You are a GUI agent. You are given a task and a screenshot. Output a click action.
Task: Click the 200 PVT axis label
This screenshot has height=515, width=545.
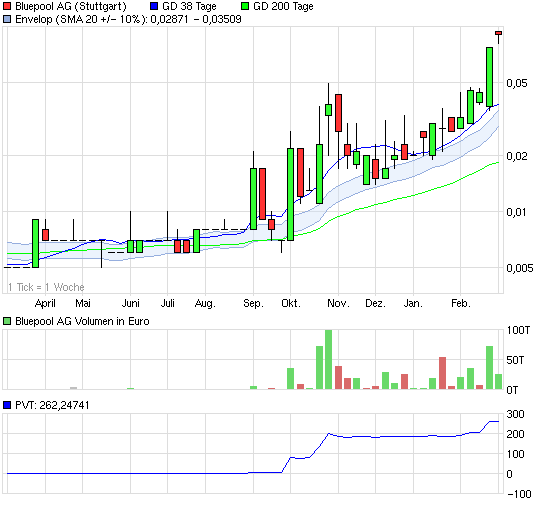tap(515, 434)
